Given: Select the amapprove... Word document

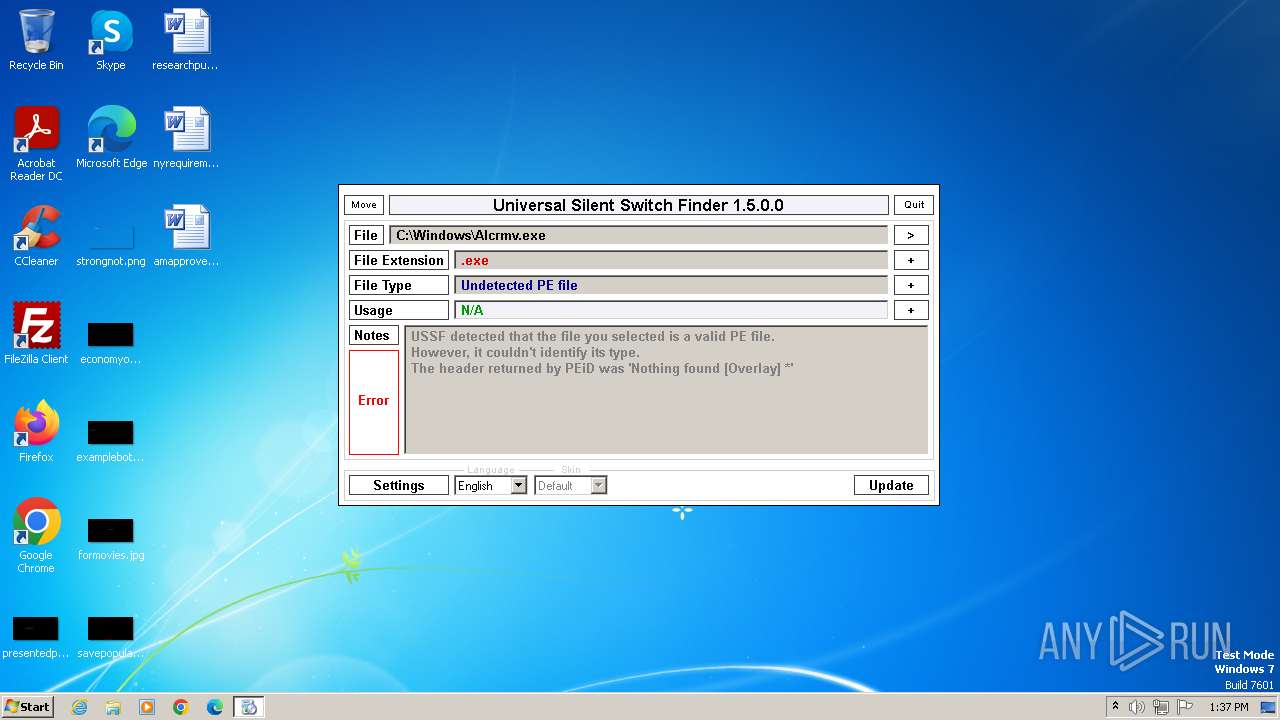Looking at the screenshot, I should tap(185, 236).
